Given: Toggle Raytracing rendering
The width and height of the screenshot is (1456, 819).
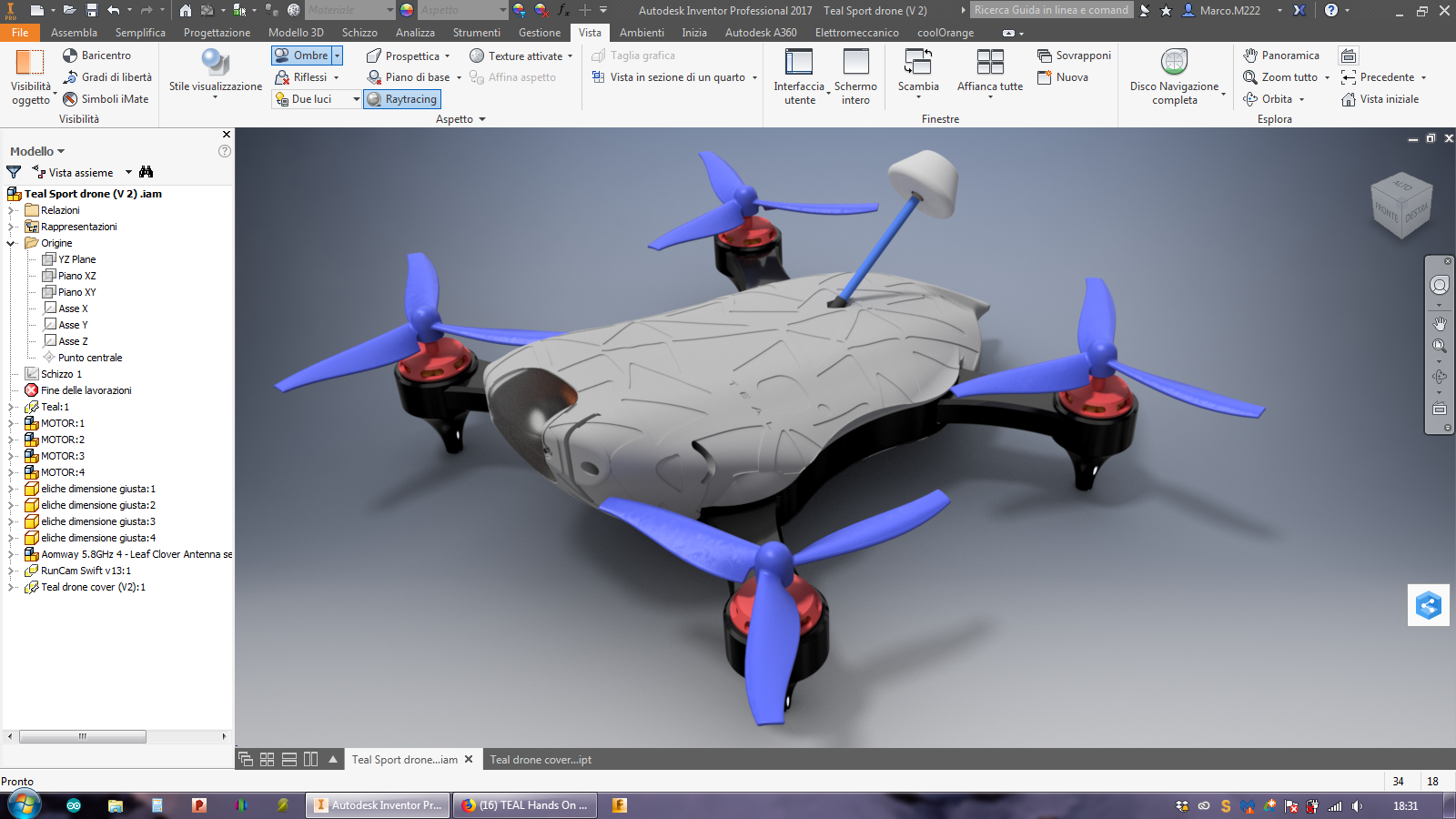Looking at the screenshot, I should (401, 99).
